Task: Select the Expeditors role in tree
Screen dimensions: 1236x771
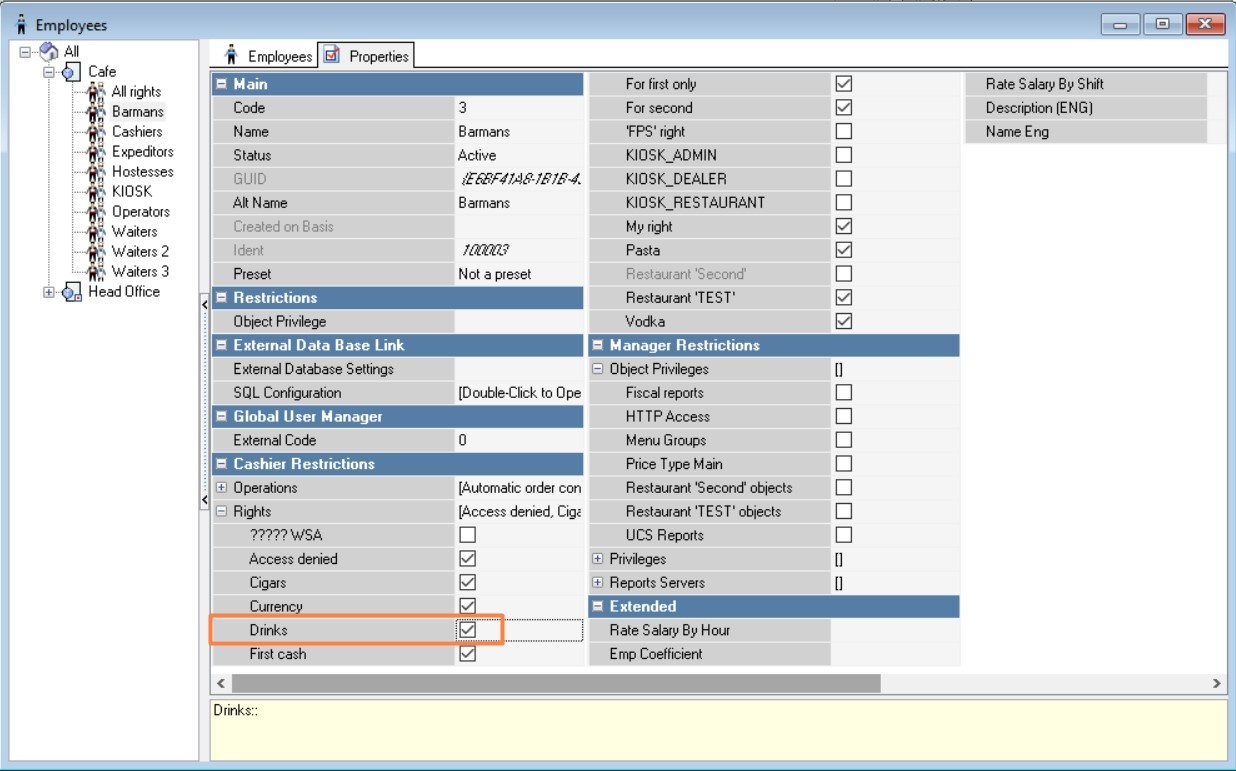Action: pyautogui.click(x=142, y=152)
